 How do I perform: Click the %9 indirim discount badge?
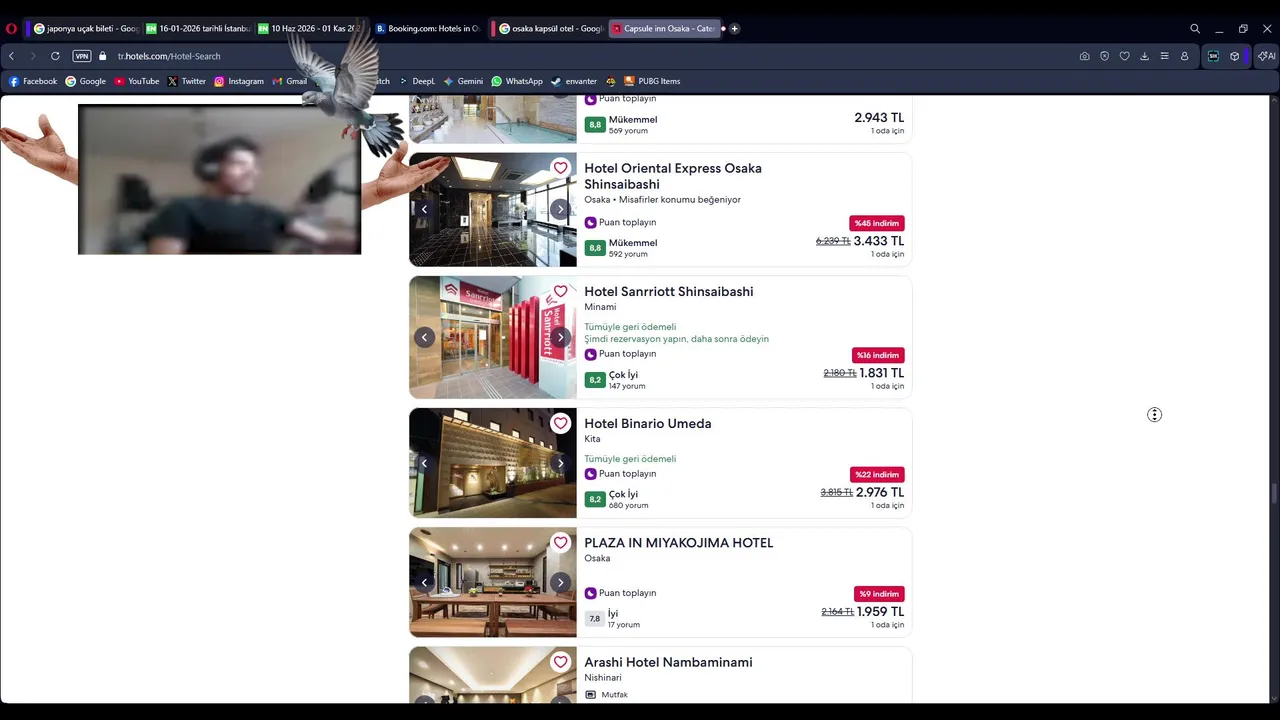click(x=880, y=594)
